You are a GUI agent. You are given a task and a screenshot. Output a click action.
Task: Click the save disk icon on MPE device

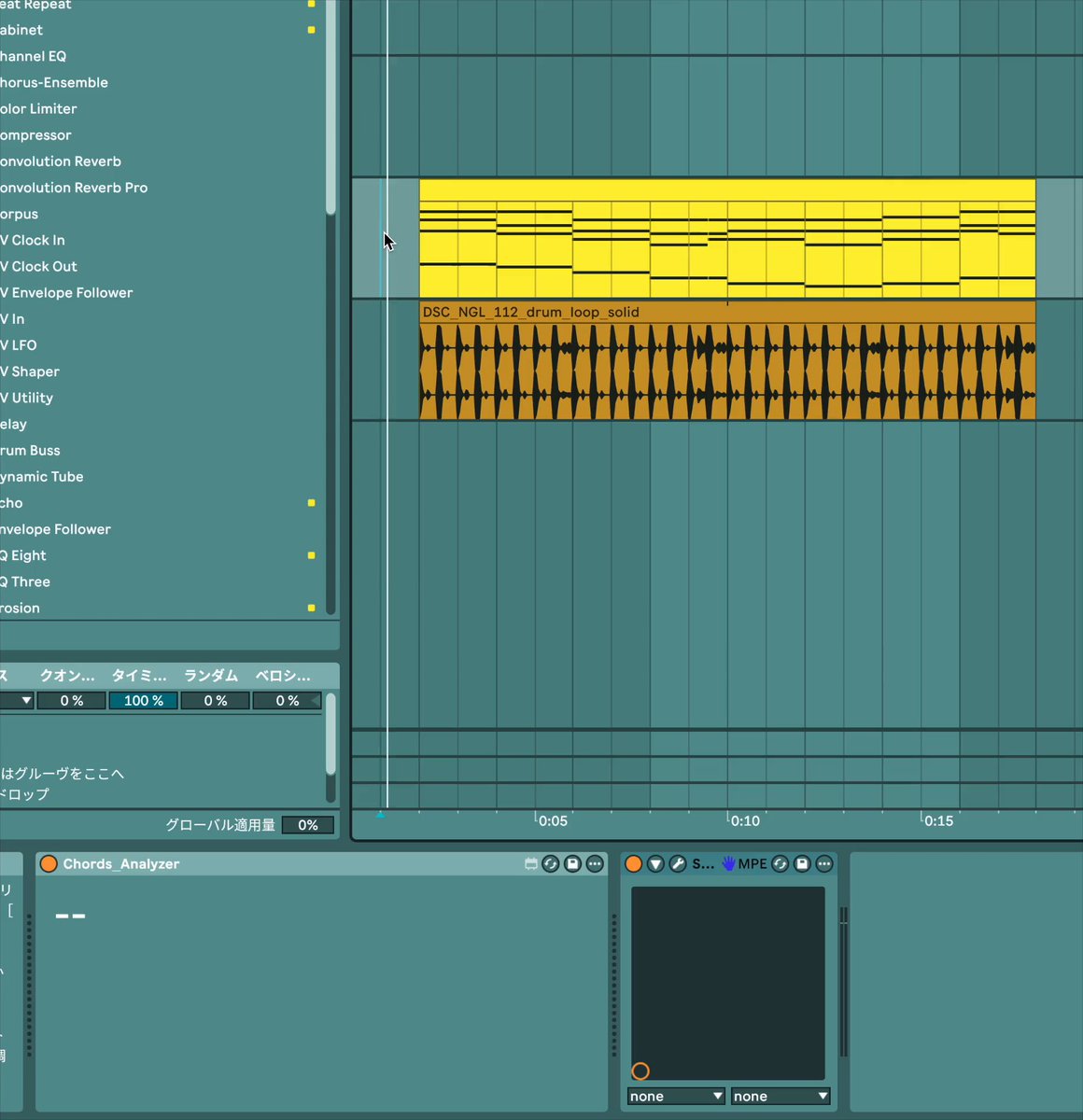point(802,864)
